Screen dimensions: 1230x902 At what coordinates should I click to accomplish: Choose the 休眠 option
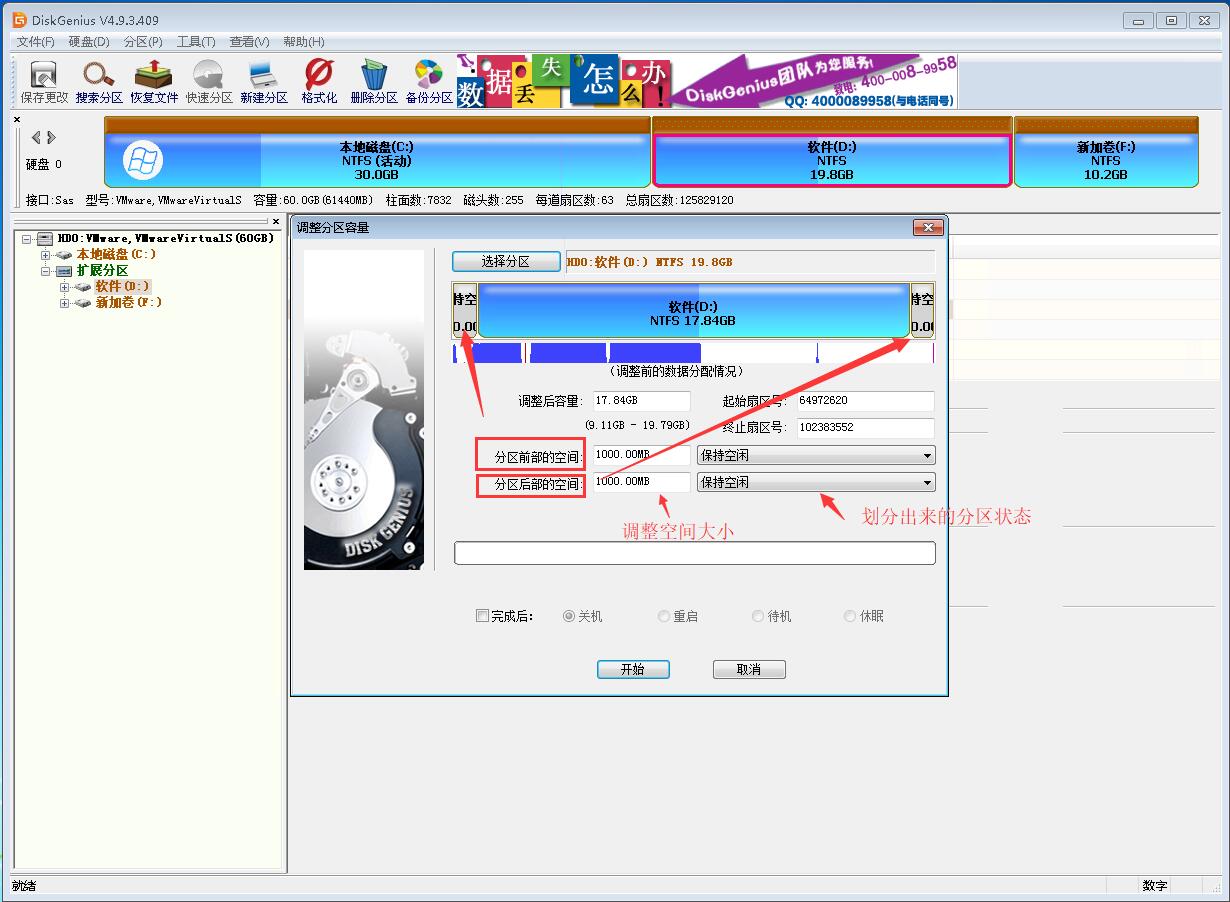click(x=852, y=615)
